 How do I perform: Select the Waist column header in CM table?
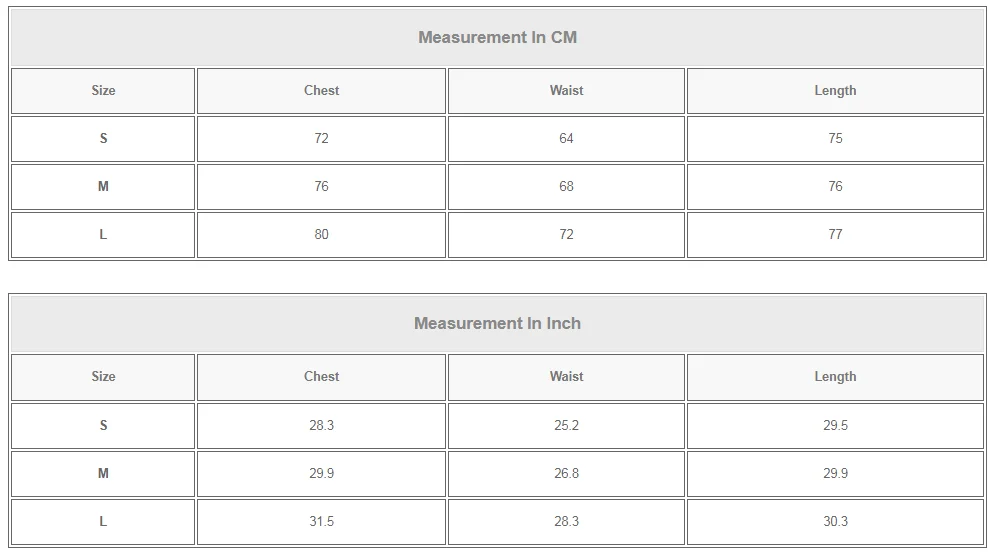coord(566,91)
